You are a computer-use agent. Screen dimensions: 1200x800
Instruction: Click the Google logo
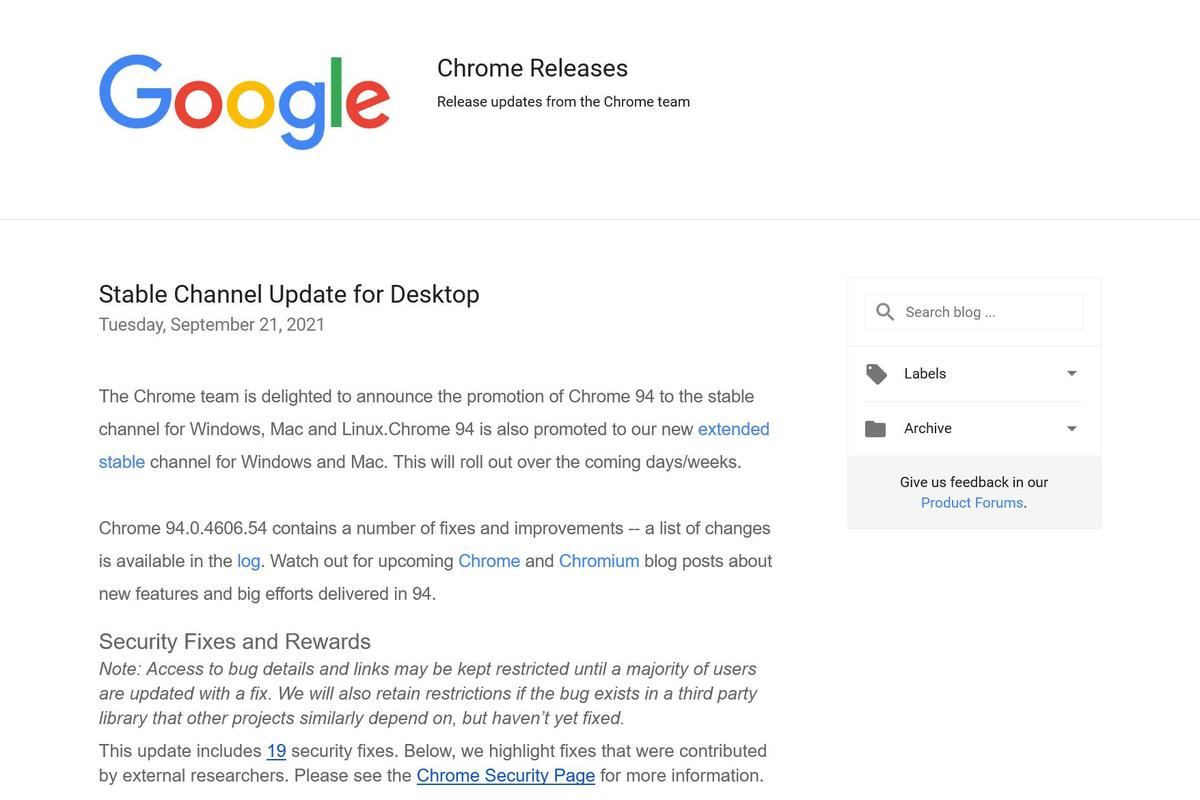point(244,101)
